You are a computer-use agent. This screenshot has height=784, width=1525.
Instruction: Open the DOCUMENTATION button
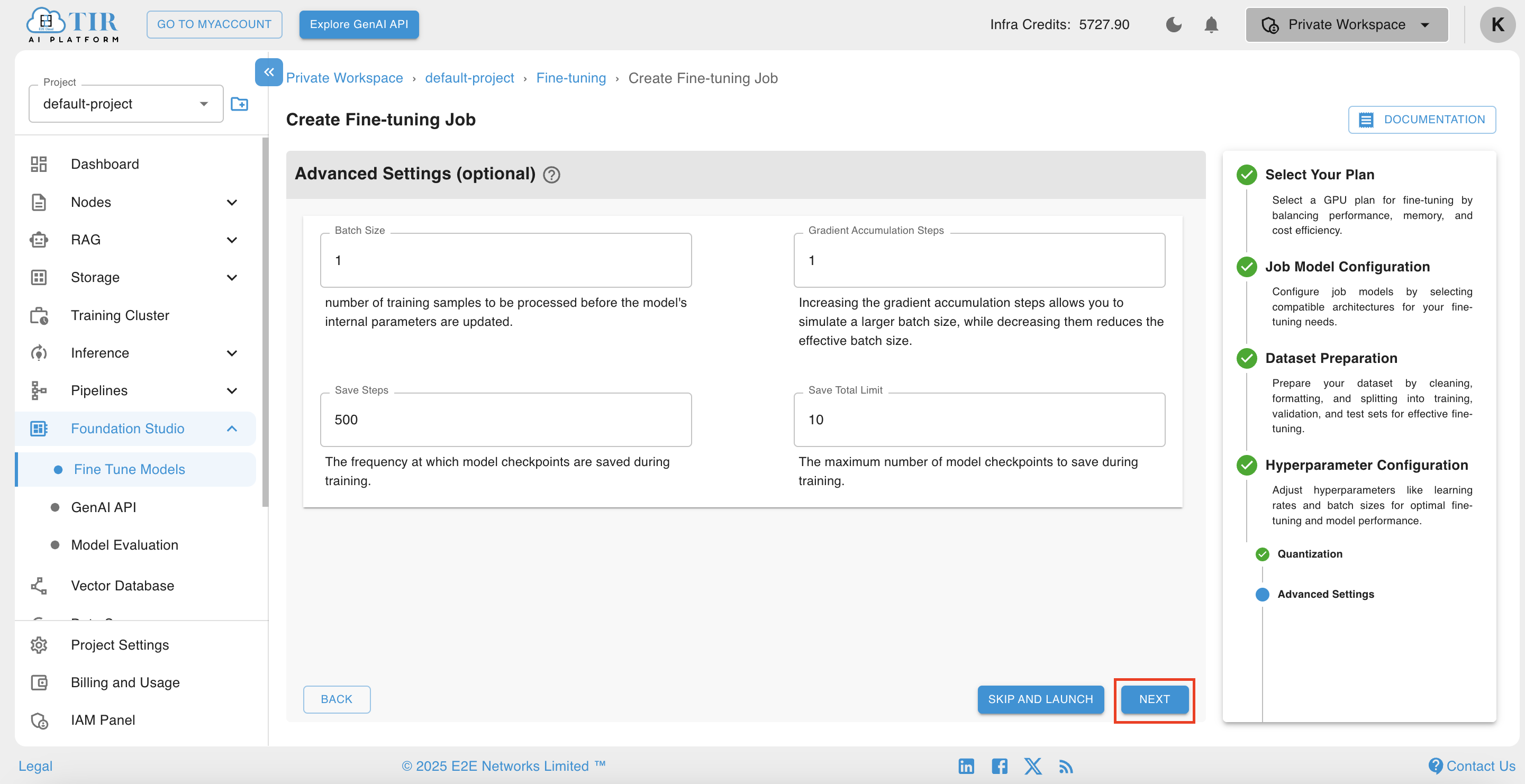coord(1421,120)
